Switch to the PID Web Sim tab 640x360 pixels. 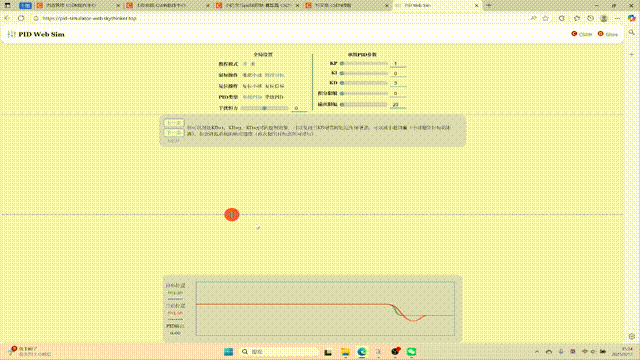pyautogui.click(x=437, y=6)
